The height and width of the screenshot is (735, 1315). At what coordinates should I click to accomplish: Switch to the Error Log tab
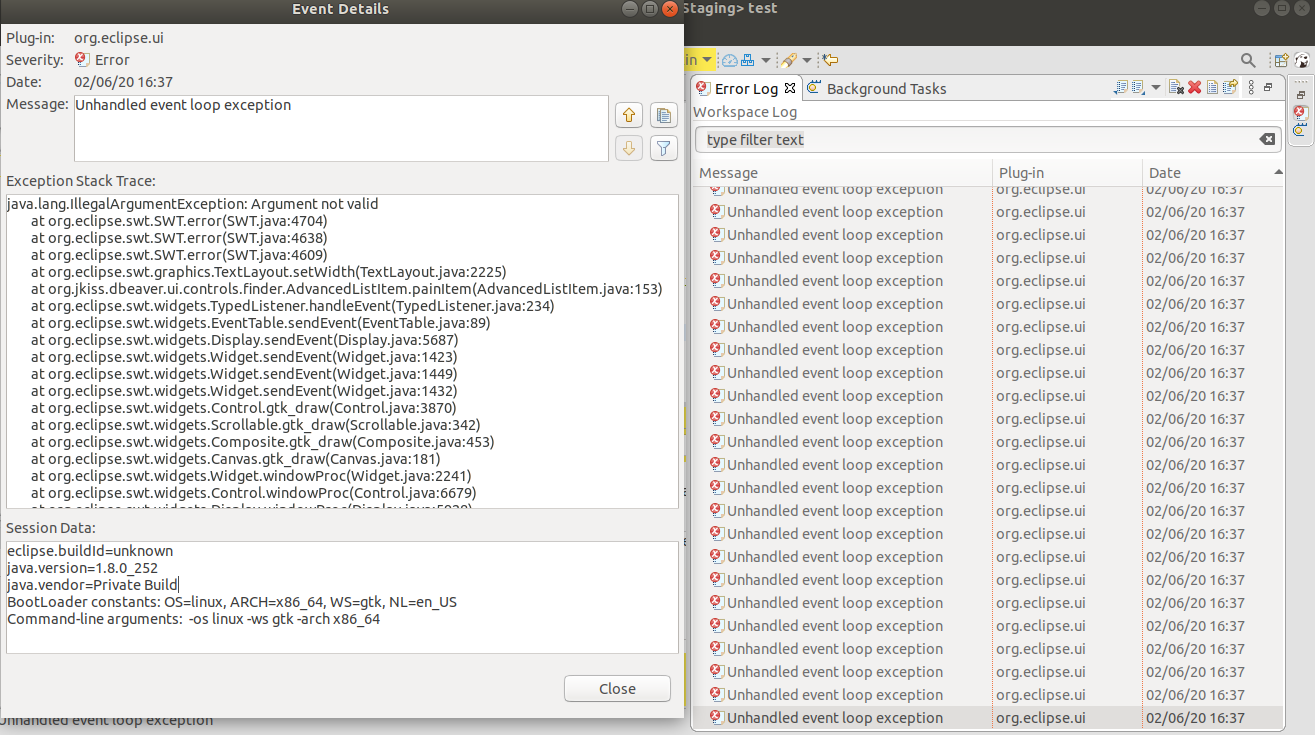tap(746, 88)
